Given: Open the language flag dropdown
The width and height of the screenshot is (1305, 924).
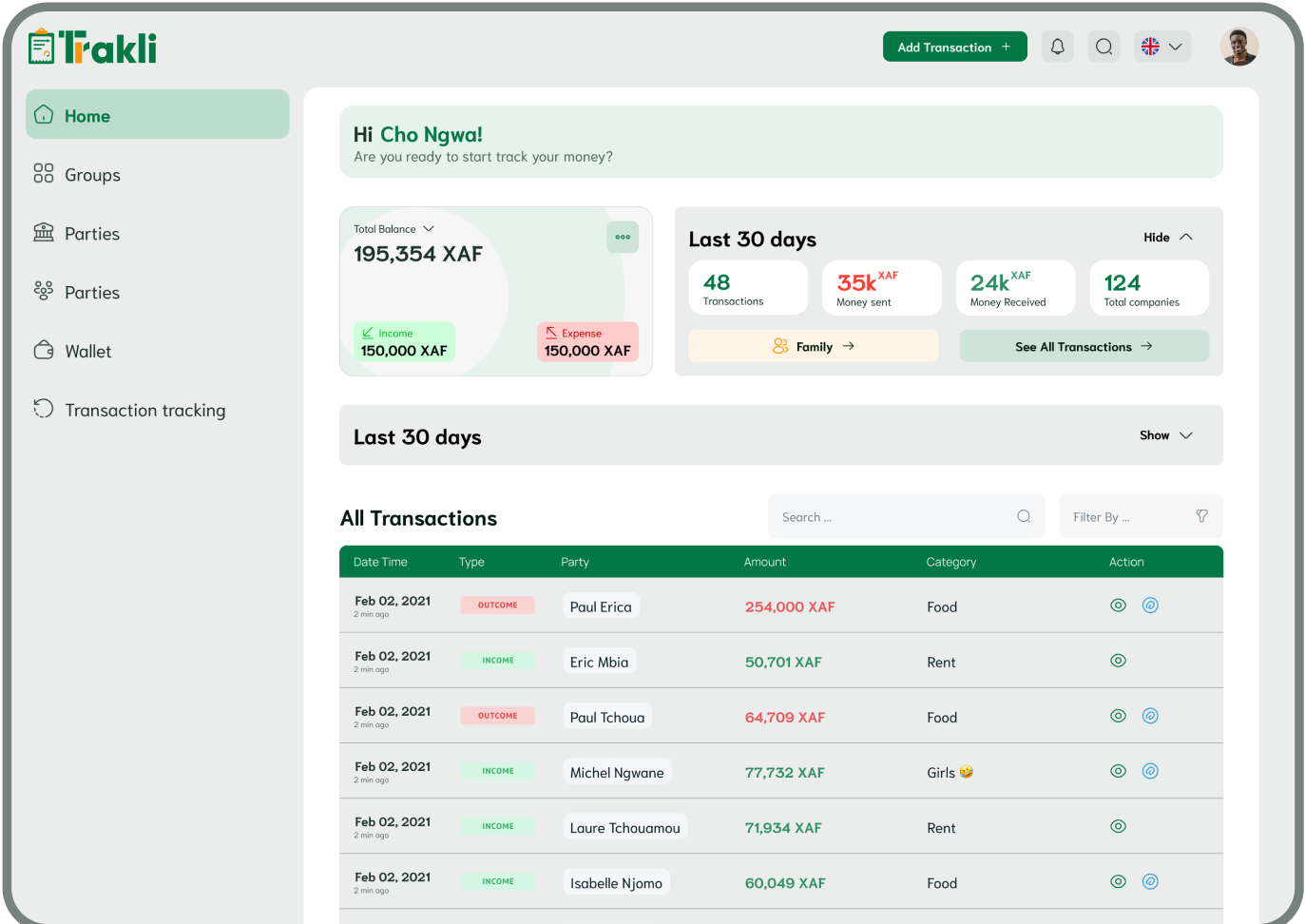Looking at the screenshot, I should click(x=1161, y=47).
